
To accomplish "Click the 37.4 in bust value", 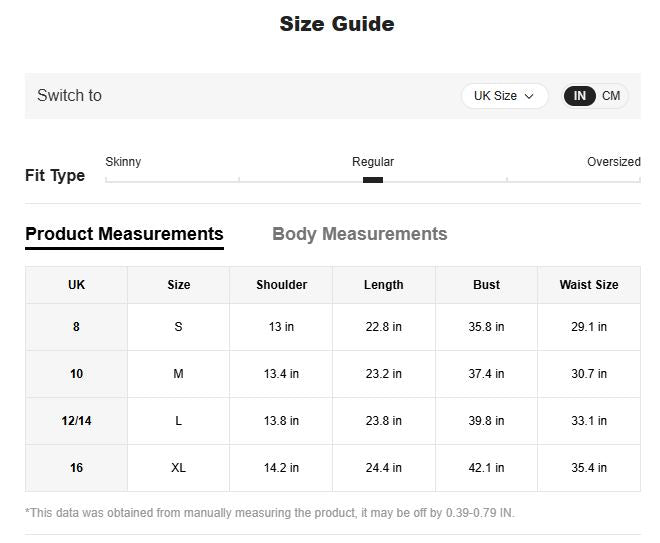I will [x=486, y=374].
